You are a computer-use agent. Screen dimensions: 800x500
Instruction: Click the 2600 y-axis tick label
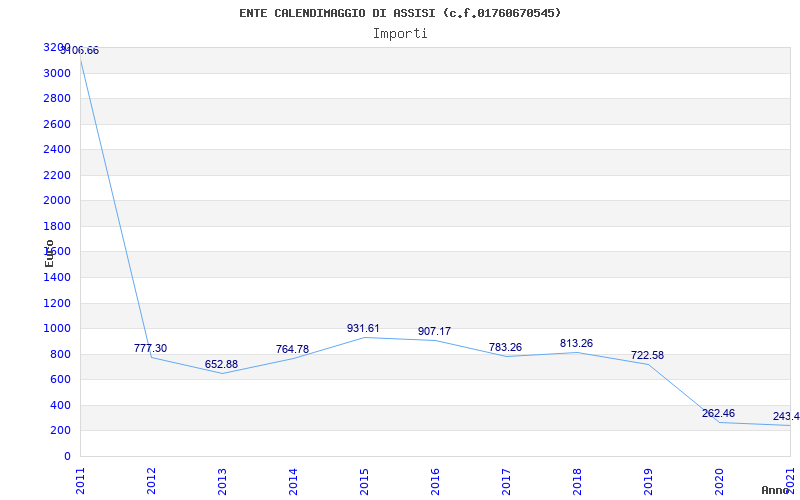click(x=57, y=124)
